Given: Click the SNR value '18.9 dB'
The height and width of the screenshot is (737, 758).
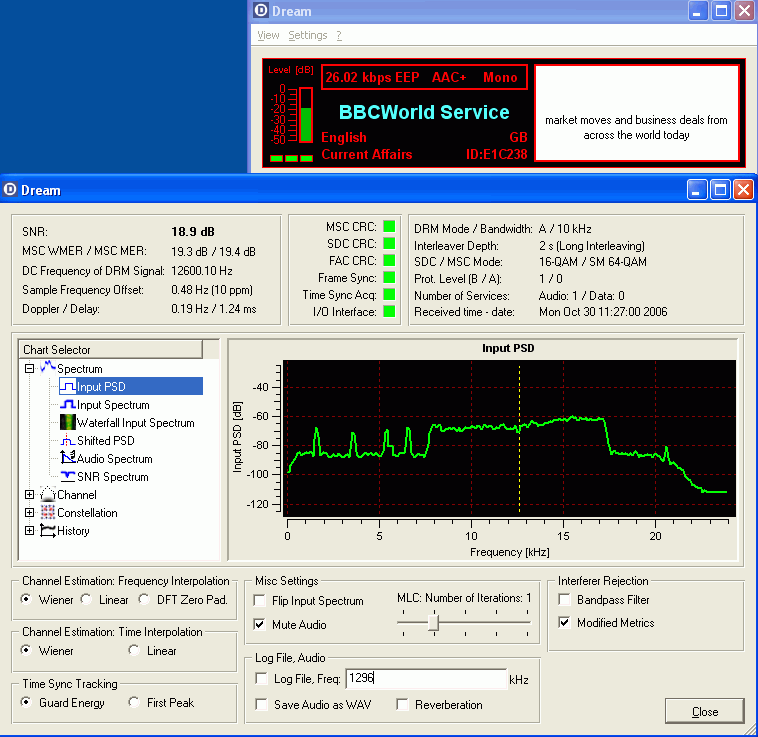Looking at the screenshot, I should (193, 231).
